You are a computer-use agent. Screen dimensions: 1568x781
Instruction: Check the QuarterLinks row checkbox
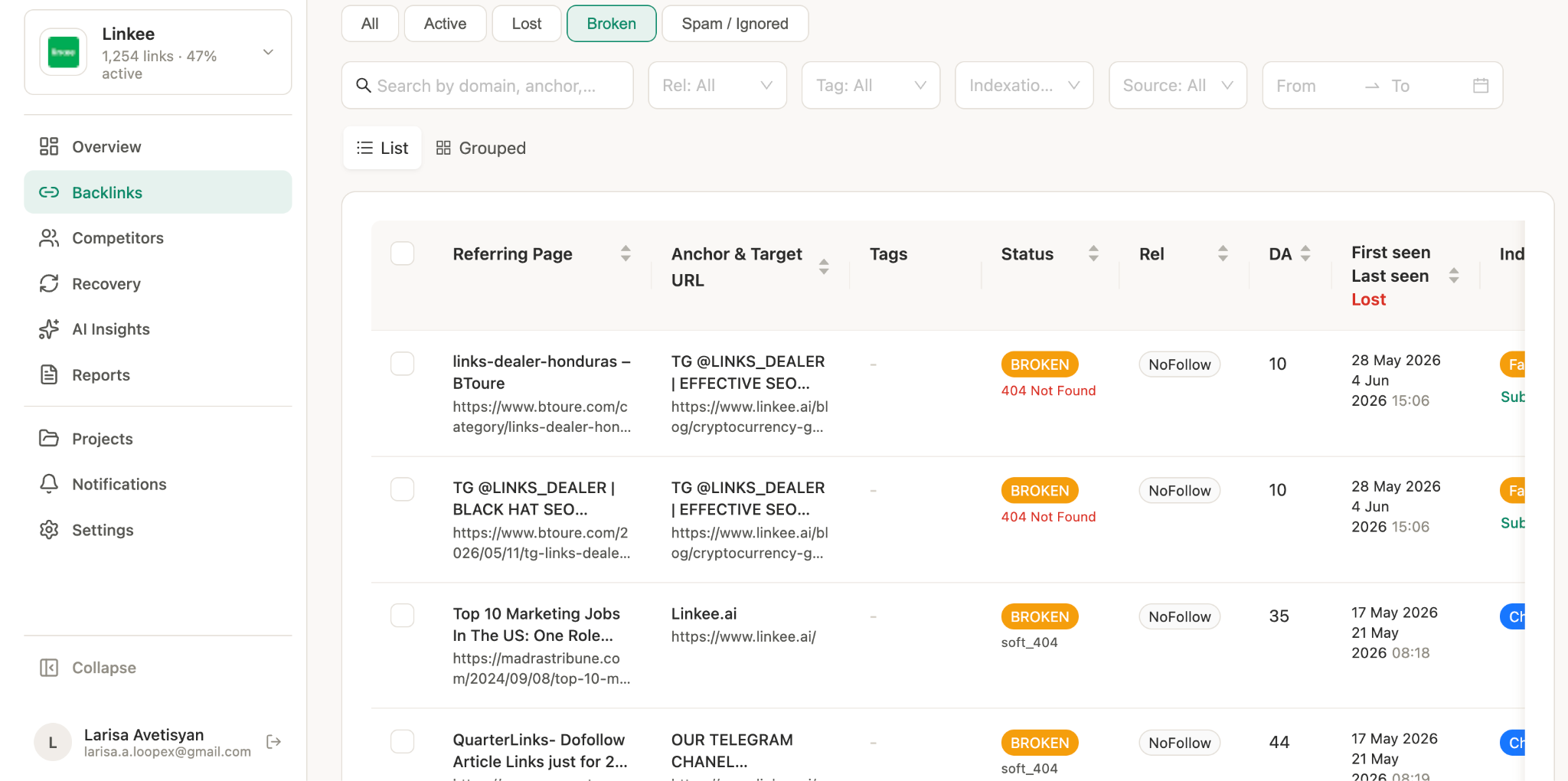point(403,741)
